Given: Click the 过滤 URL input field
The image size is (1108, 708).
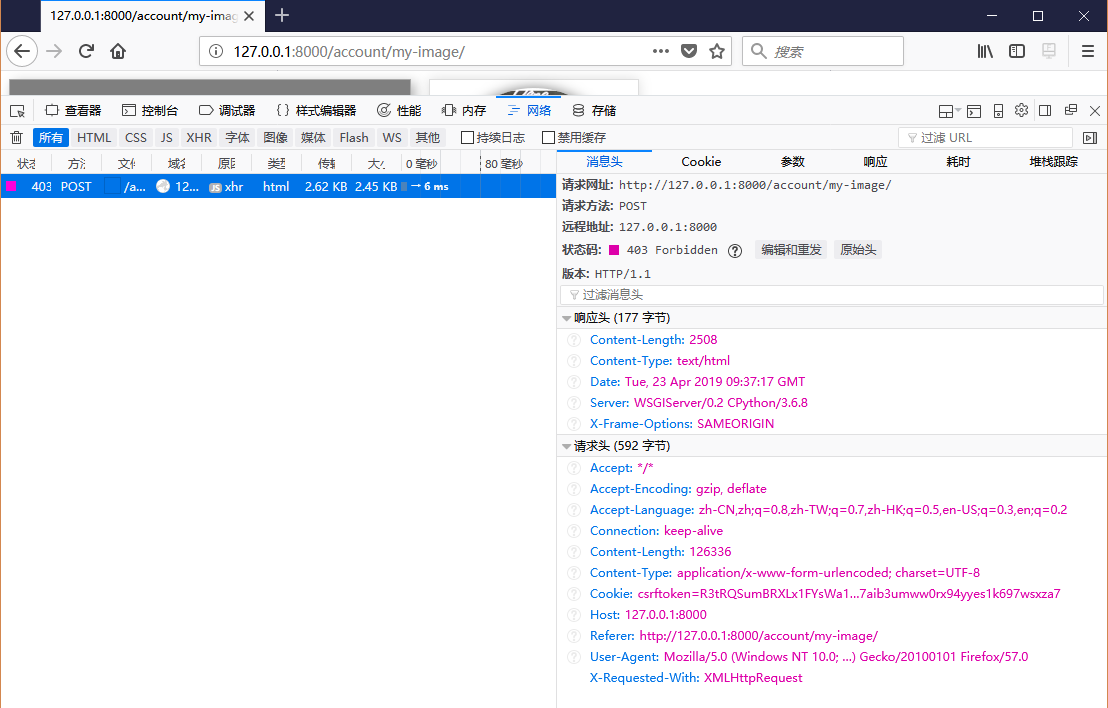Looking at the screenshot, I should tap(985, 138).
